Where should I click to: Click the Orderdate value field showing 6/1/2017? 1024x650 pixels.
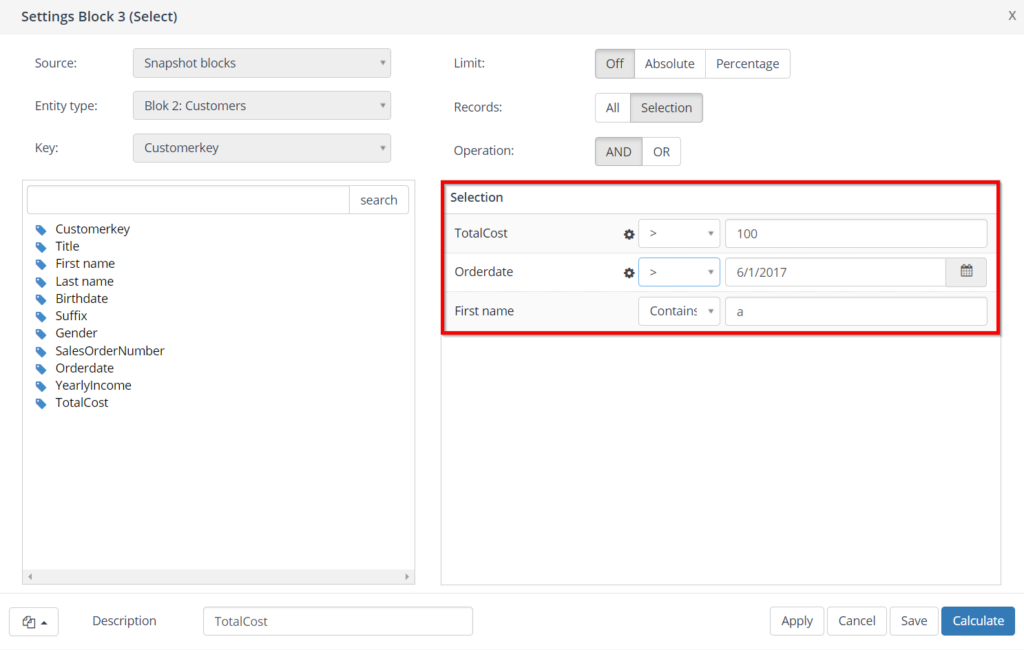[x=835, y=272]
